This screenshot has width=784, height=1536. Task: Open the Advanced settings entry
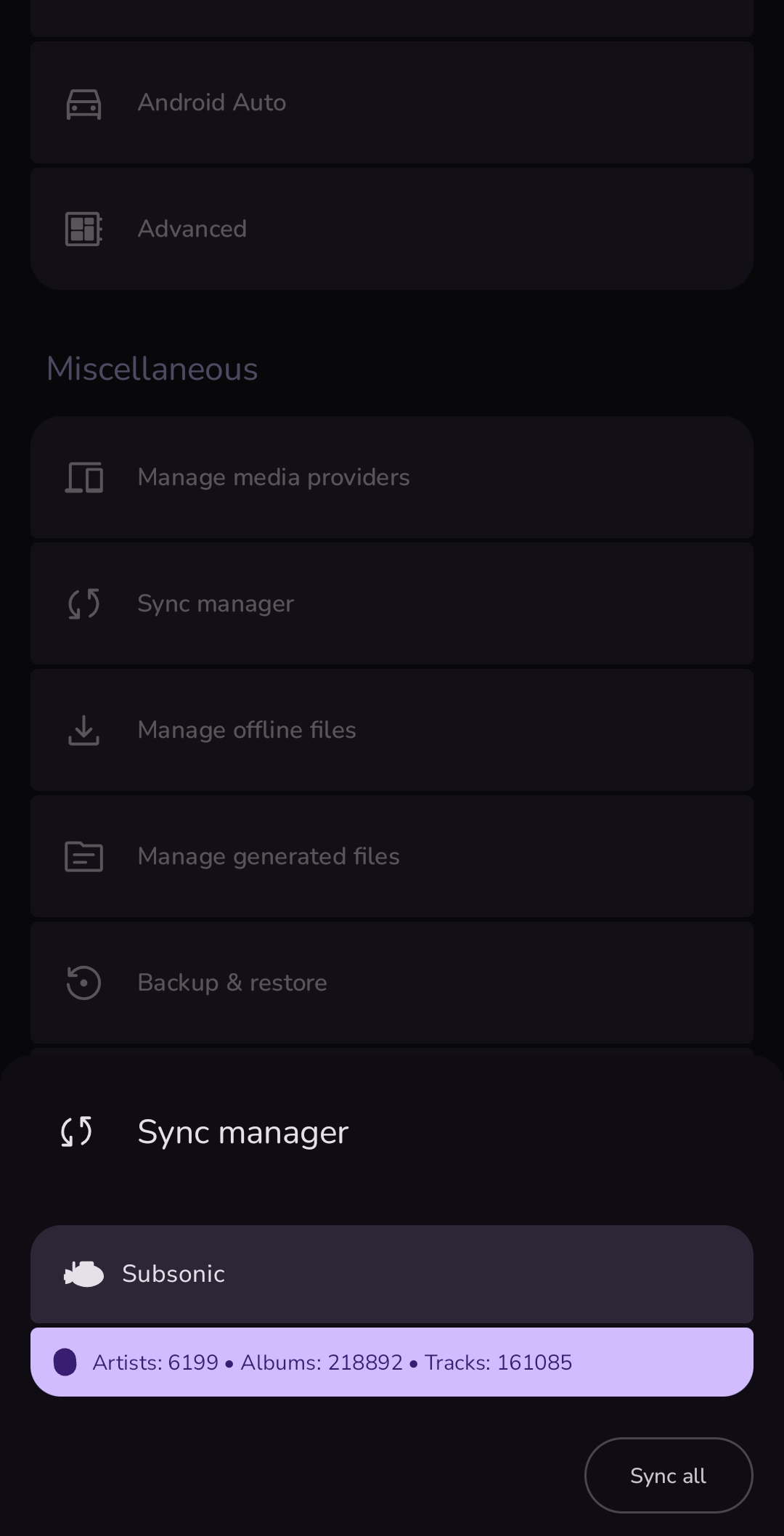point(192,229)
